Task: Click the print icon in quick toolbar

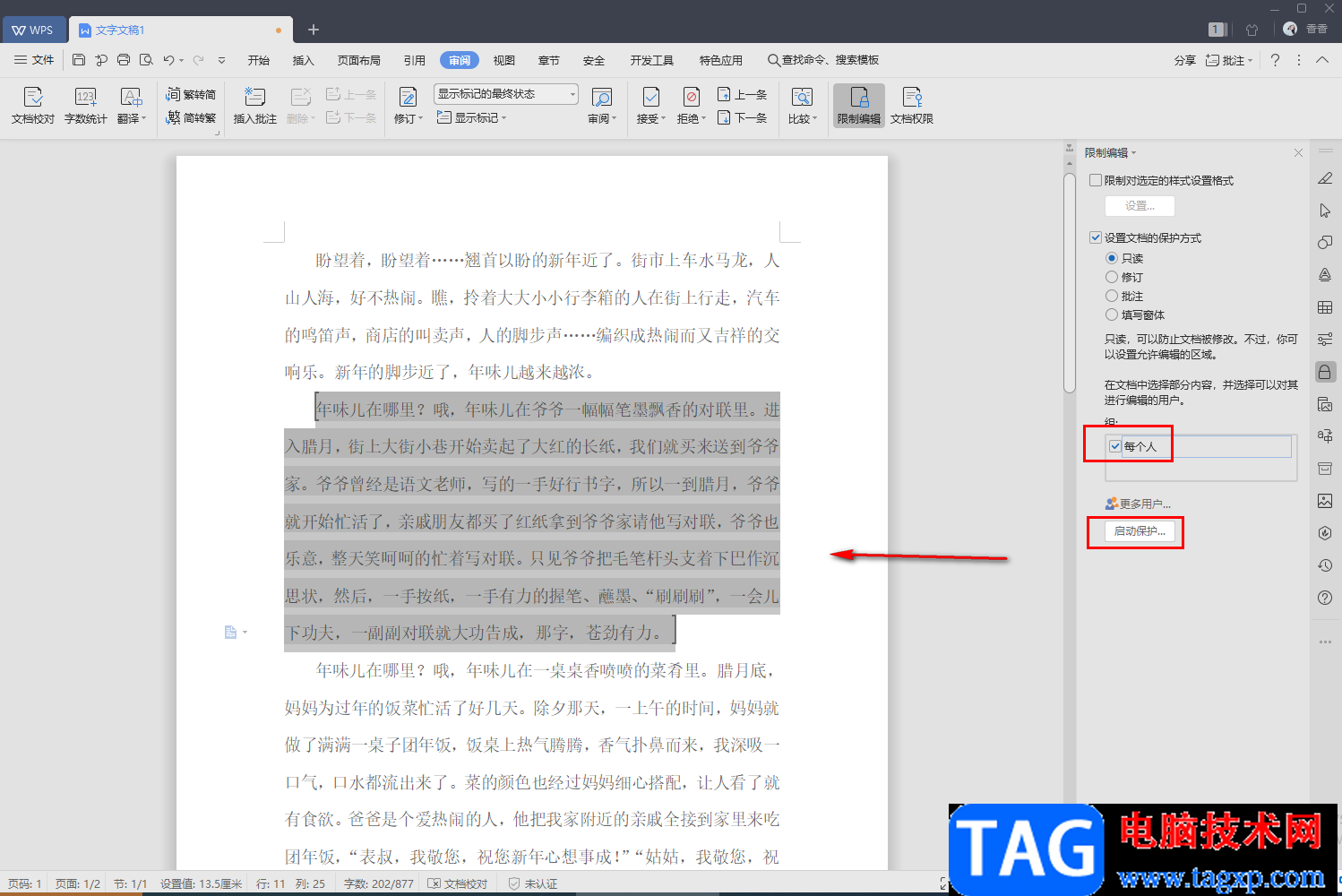Action: pos(124,60)
